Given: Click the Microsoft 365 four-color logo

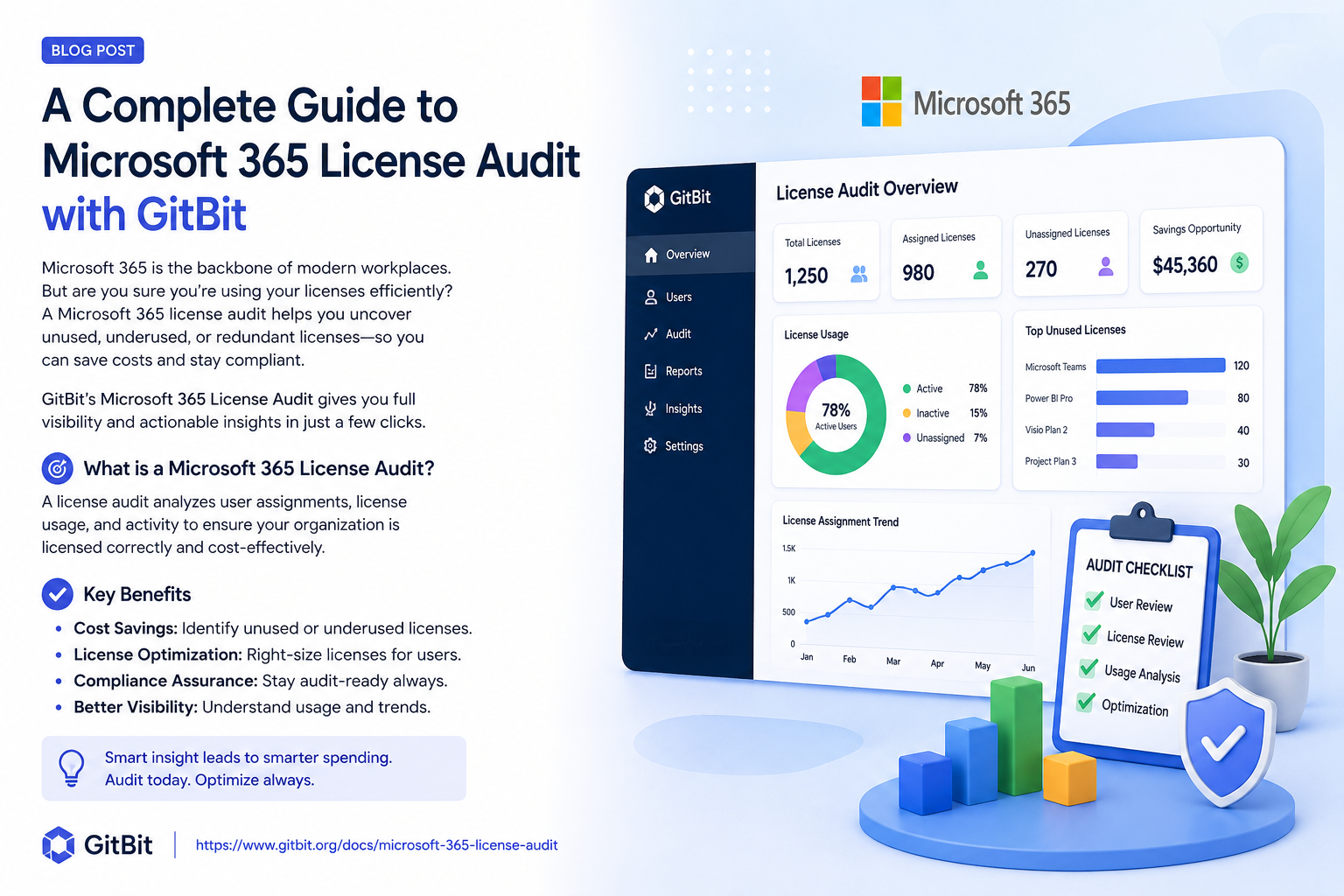Looking at the screenshot, I should tap(881, 101).
